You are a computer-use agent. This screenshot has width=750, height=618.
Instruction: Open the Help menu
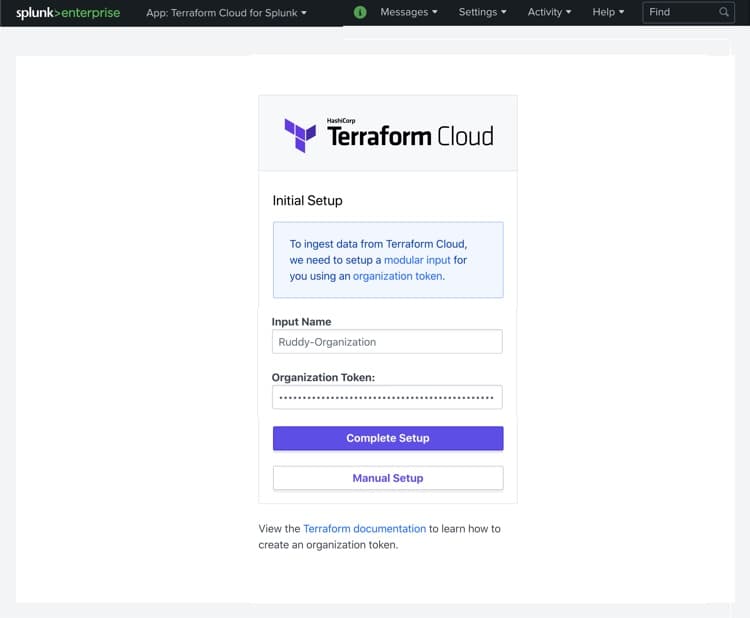tap(608, 12)
